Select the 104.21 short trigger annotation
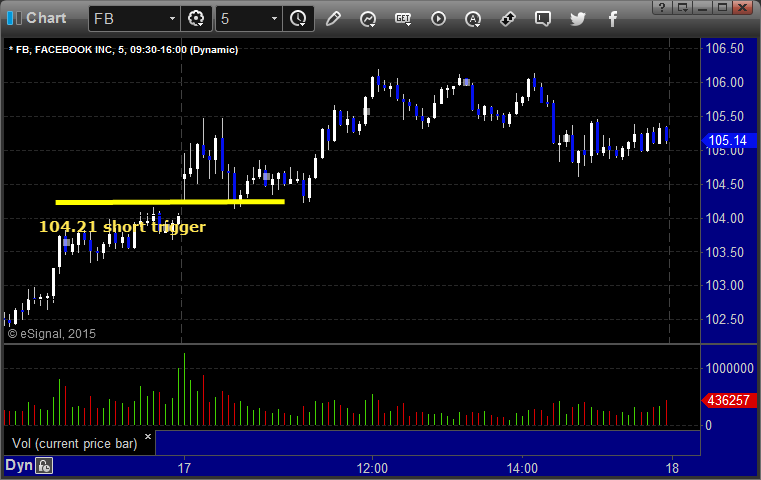The image size is (761, 480). tap(122, 227)
